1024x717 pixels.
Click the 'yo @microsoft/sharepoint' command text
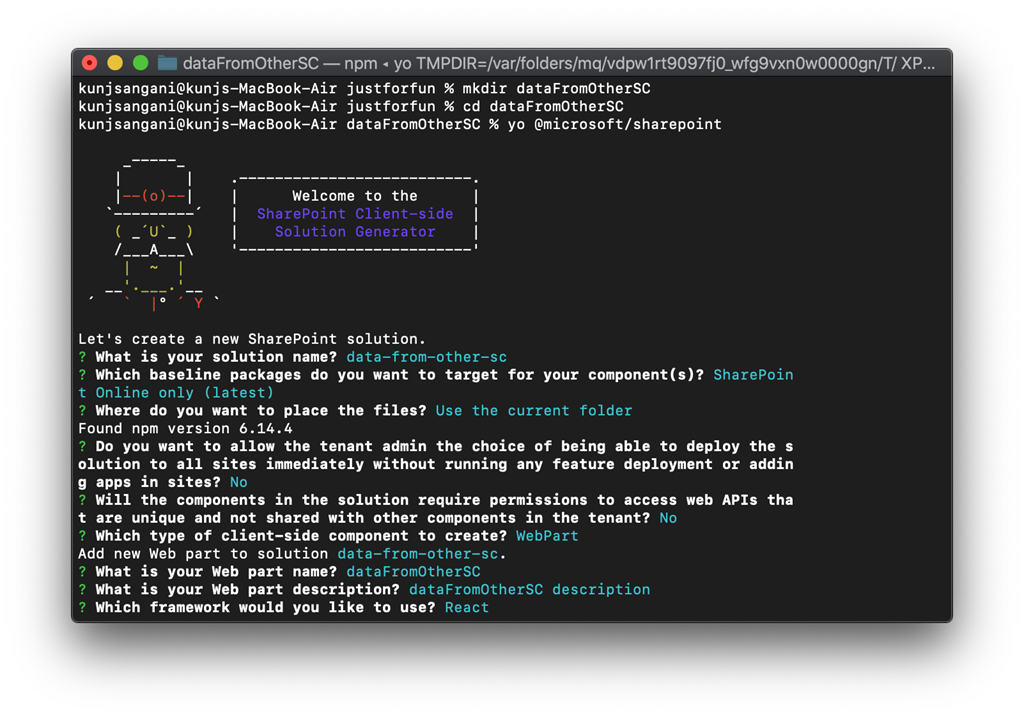614,124
